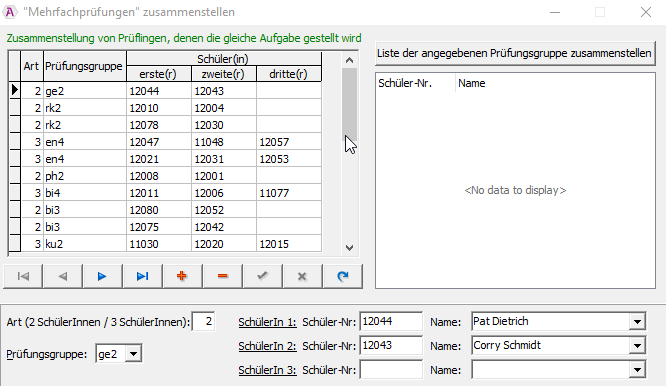Screen dimensions: 666x387
Task: Select cell with student number 12006
Action: (223, 193)
